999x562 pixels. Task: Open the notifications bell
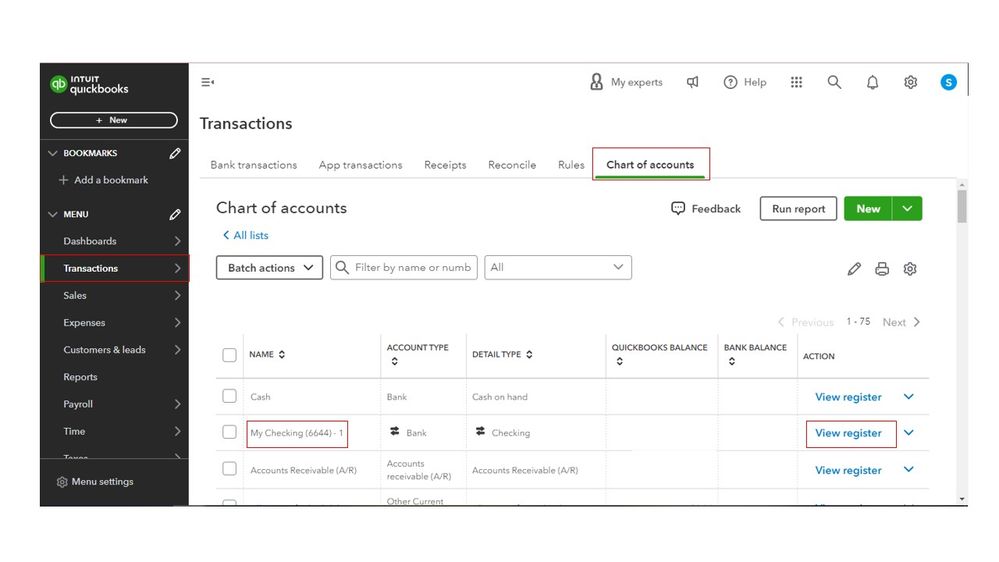point(872,82)
